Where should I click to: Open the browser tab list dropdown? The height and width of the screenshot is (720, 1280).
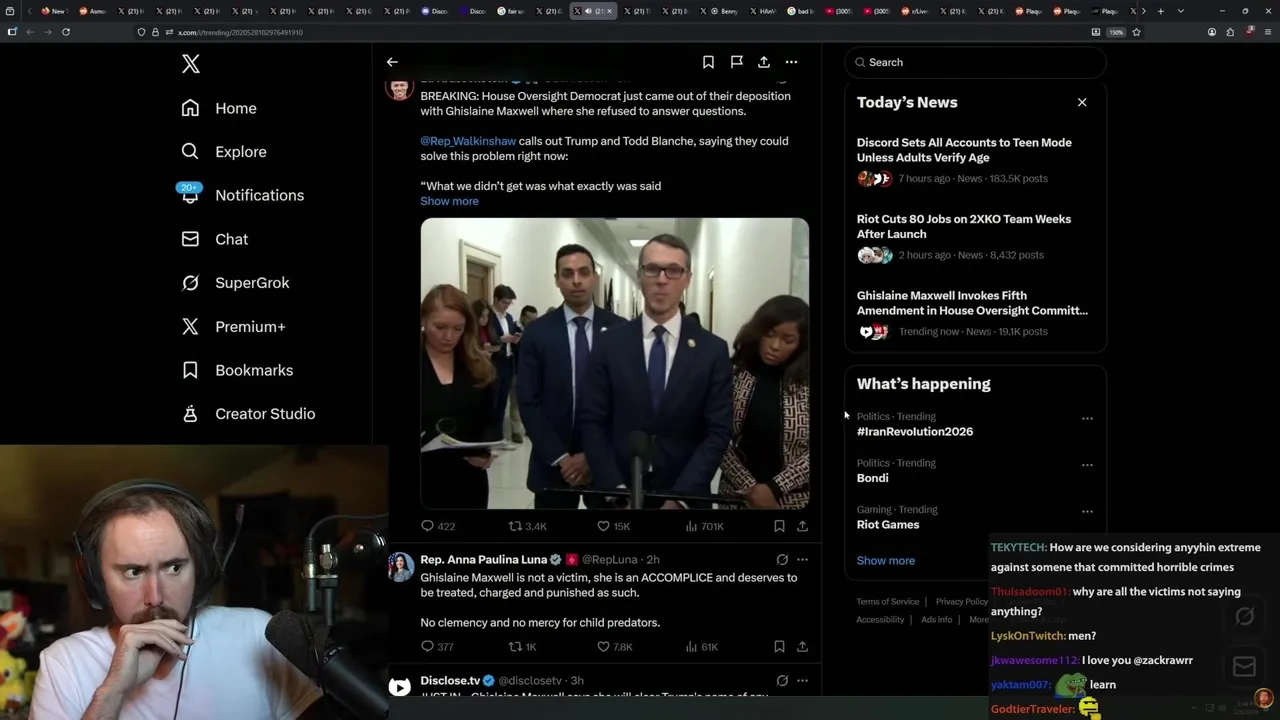pyautogui.click(x=1181, y=11)
